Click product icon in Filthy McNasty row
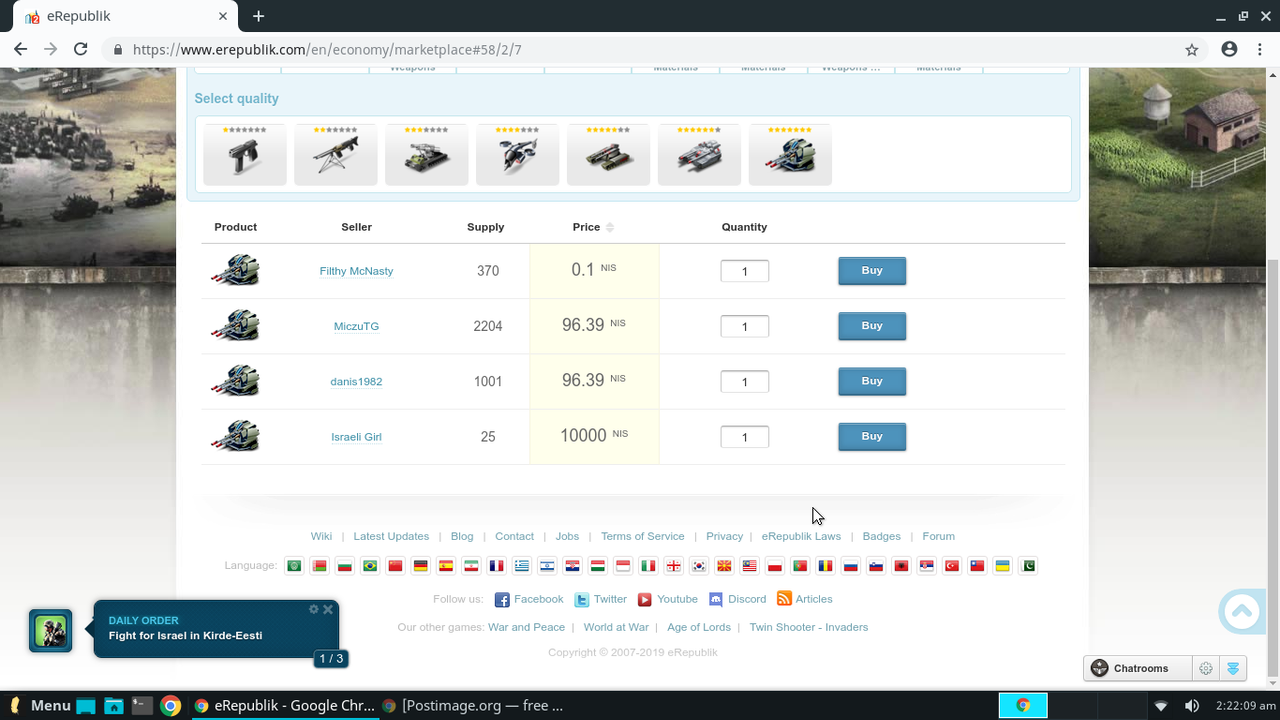Image resolution: width=1280 pixels, height=720 pixels. (236, 270)
